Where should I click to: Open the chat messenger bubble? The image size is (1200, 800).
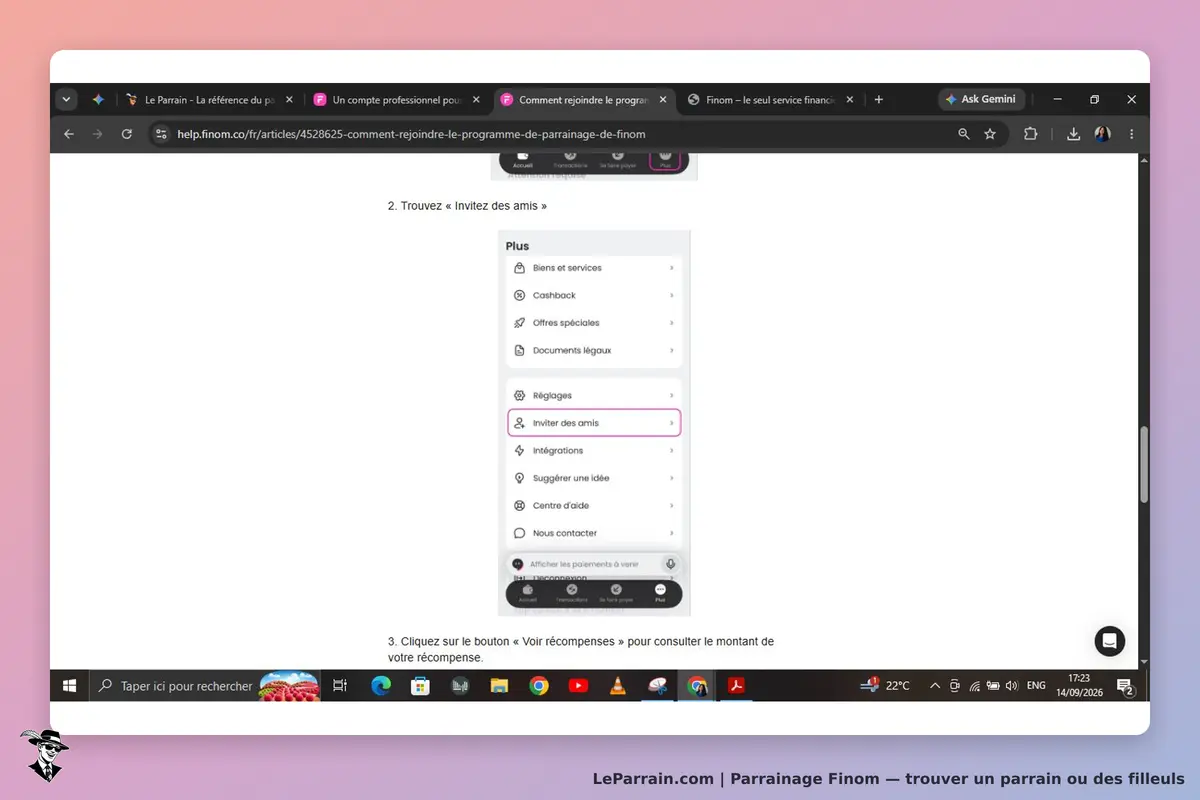coord(1110,641)
